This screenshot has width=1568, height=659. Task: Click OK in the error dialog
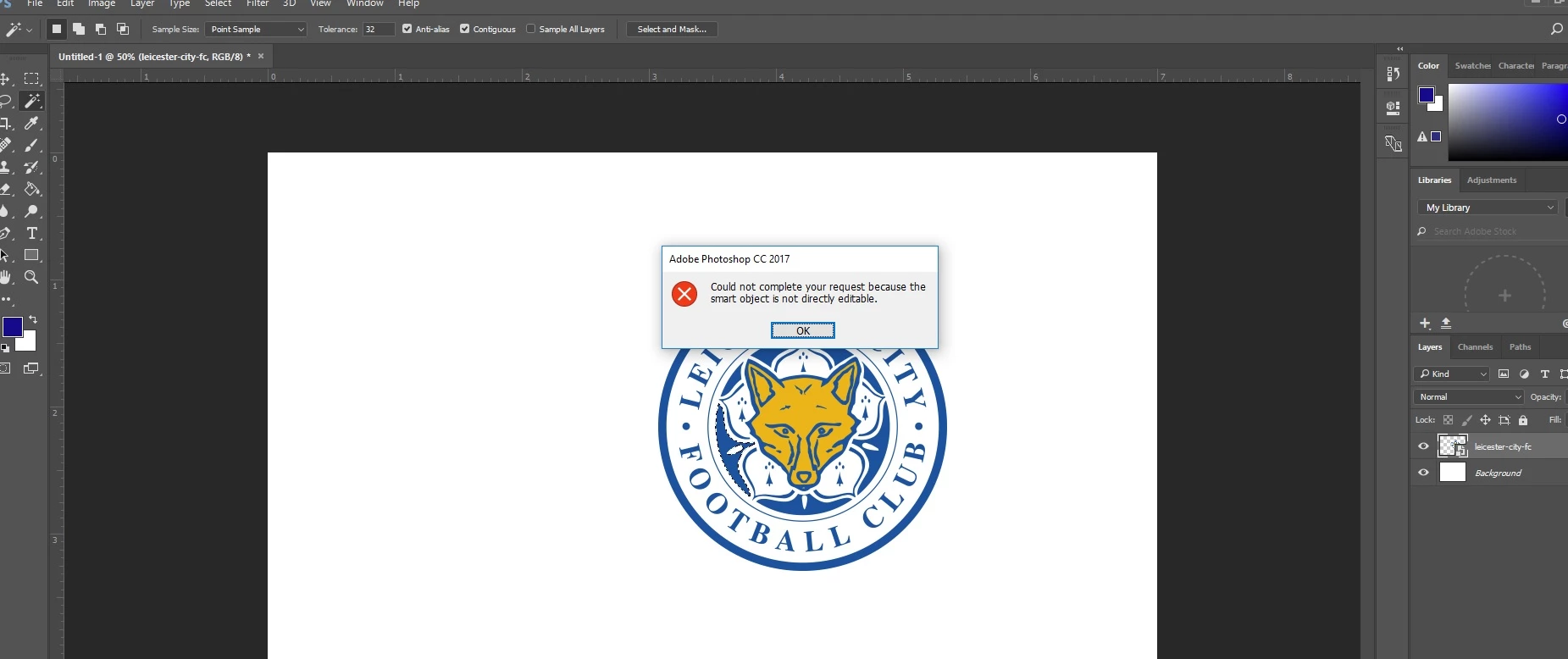pos(803,330)
